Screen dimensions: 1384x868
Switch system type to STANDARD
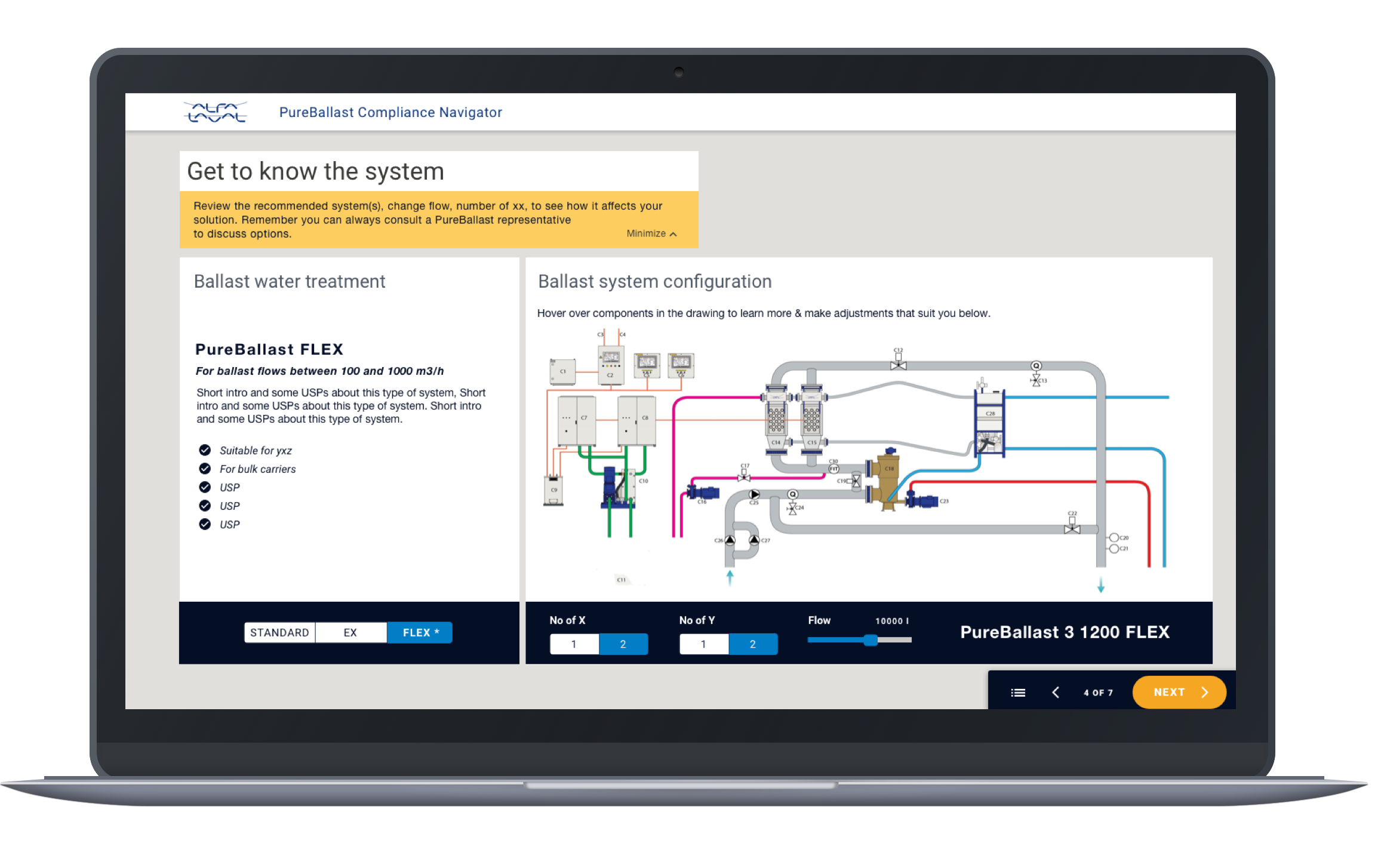point(279,633)
